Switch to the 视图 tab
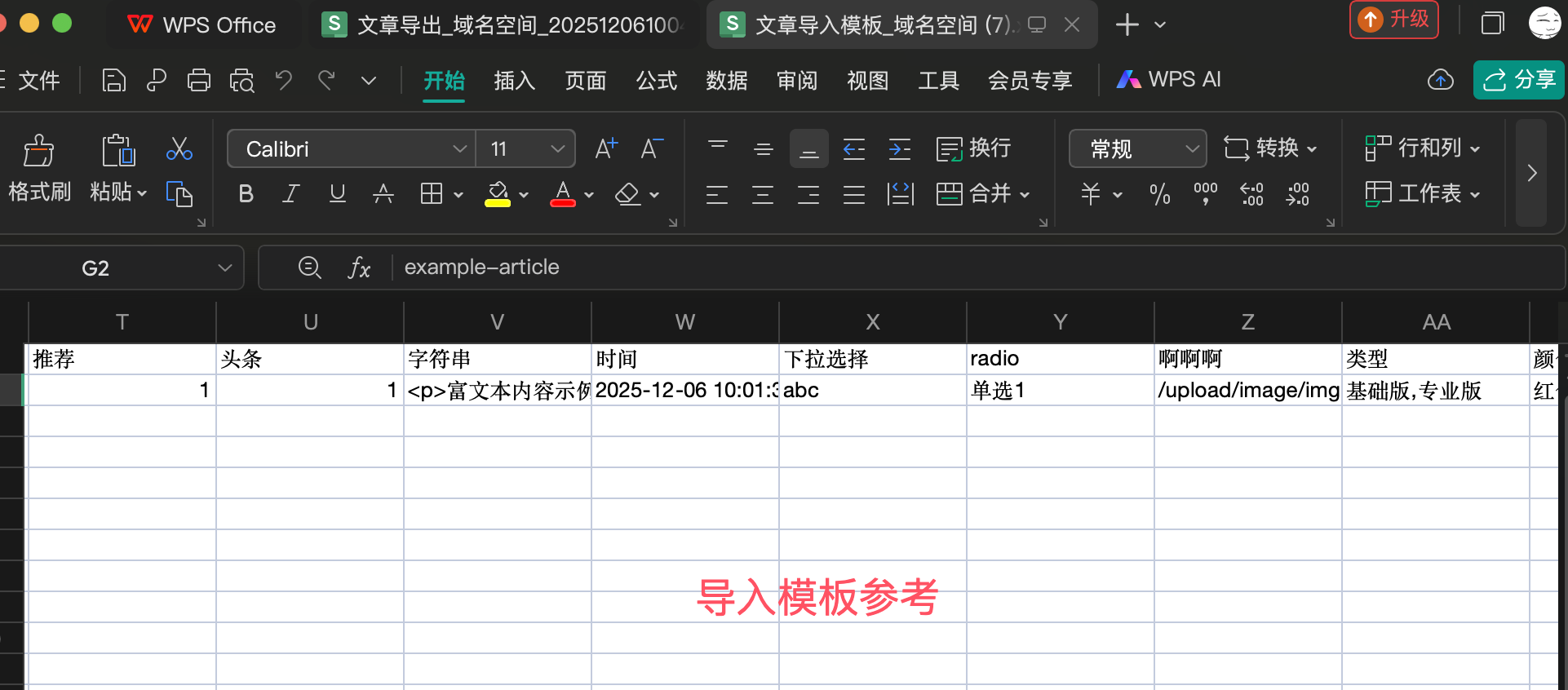 [x=868, y=81]
